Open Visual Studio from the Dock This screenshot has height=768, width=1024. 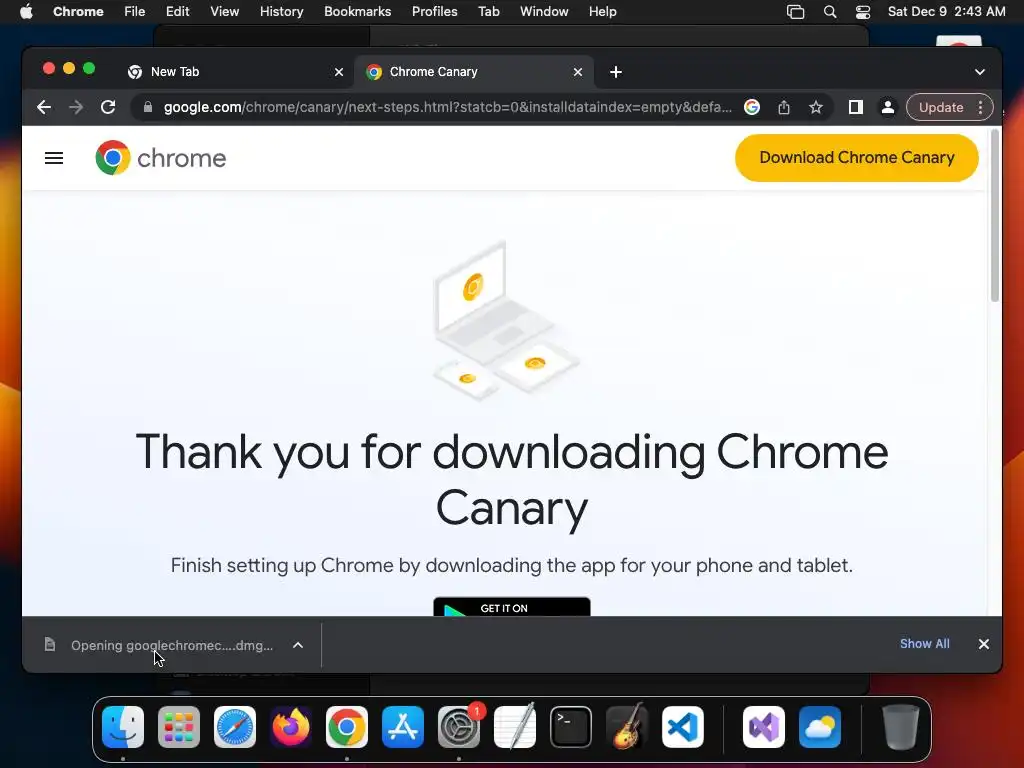click(x=764, y=727)
